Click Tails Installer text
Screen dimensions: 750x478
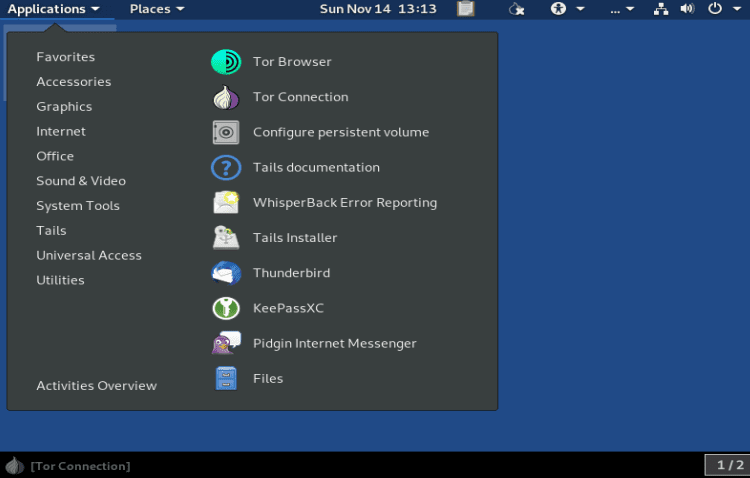click(x=295, y=238)
